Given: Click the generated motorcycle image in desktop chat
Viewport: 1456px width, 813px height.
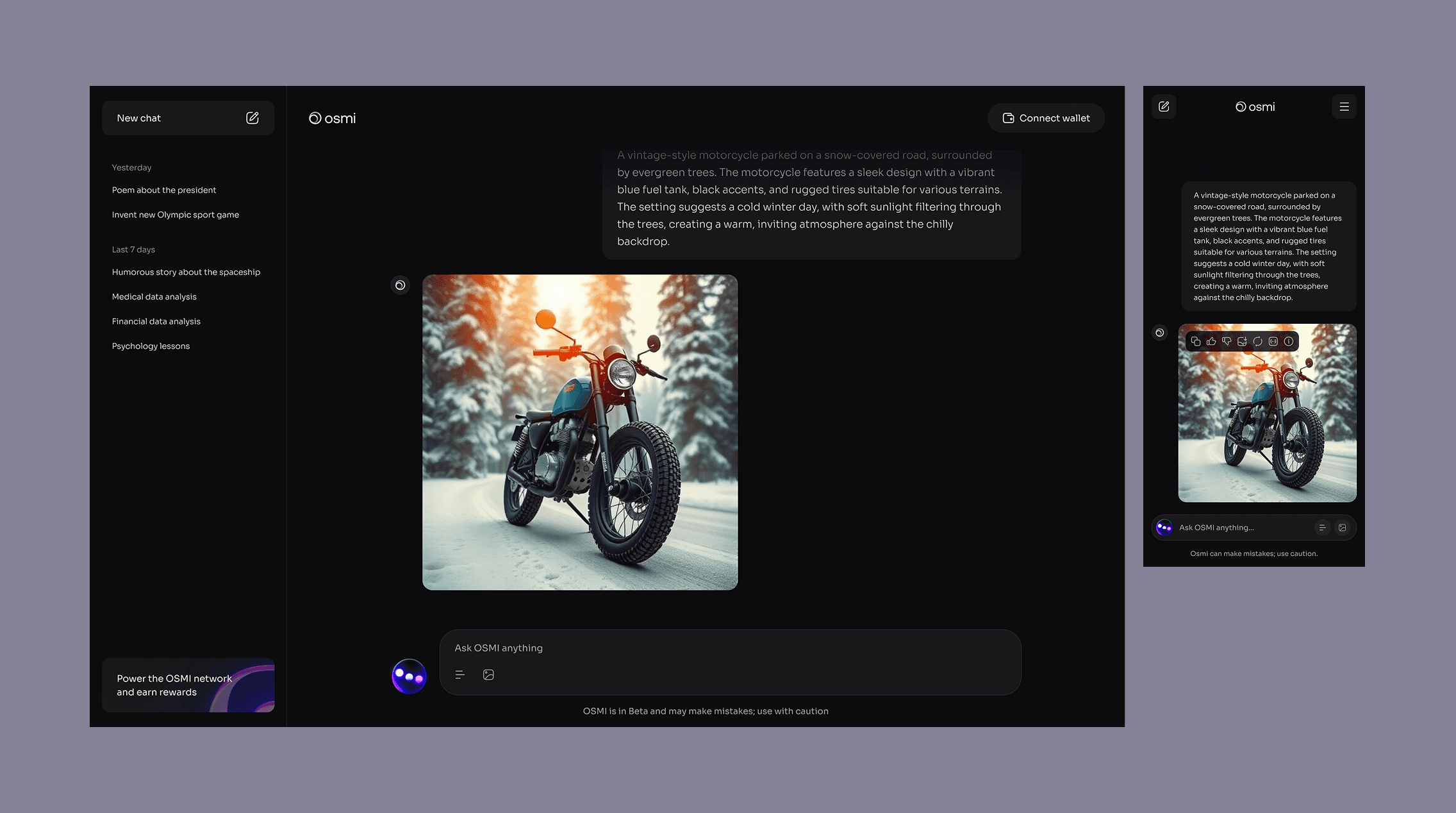Looking at the screenshot, I should [580, 432].
